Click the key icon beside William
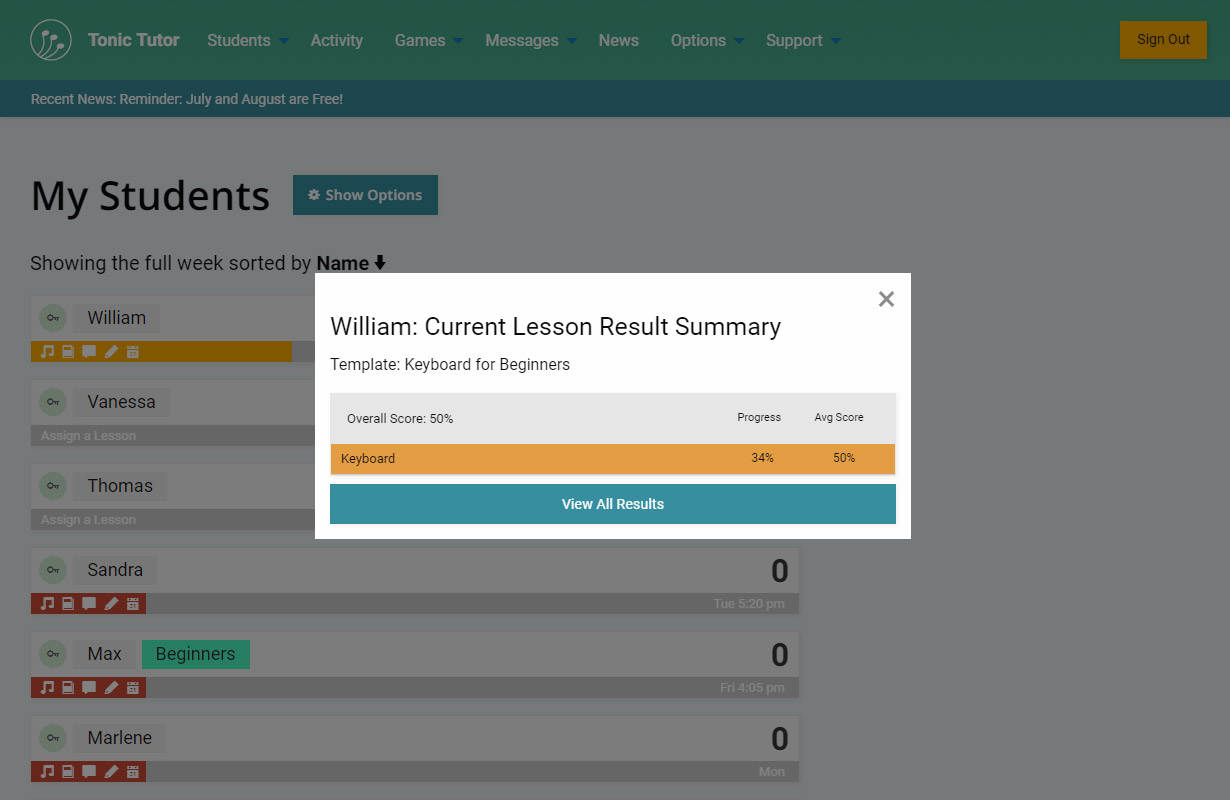This screenshot has height=800, width=1230. pos(52,318)
